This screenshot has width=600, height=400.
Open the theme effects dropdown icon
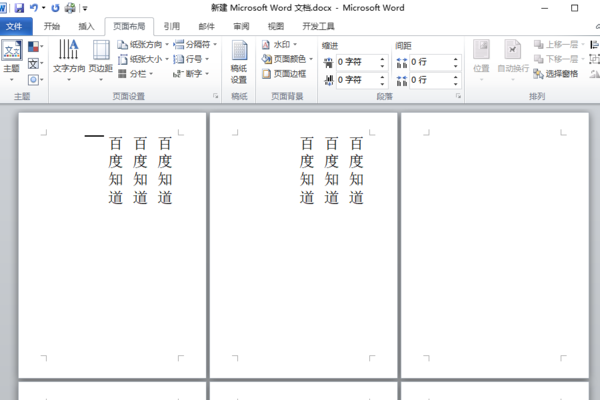tap(36, 80)
